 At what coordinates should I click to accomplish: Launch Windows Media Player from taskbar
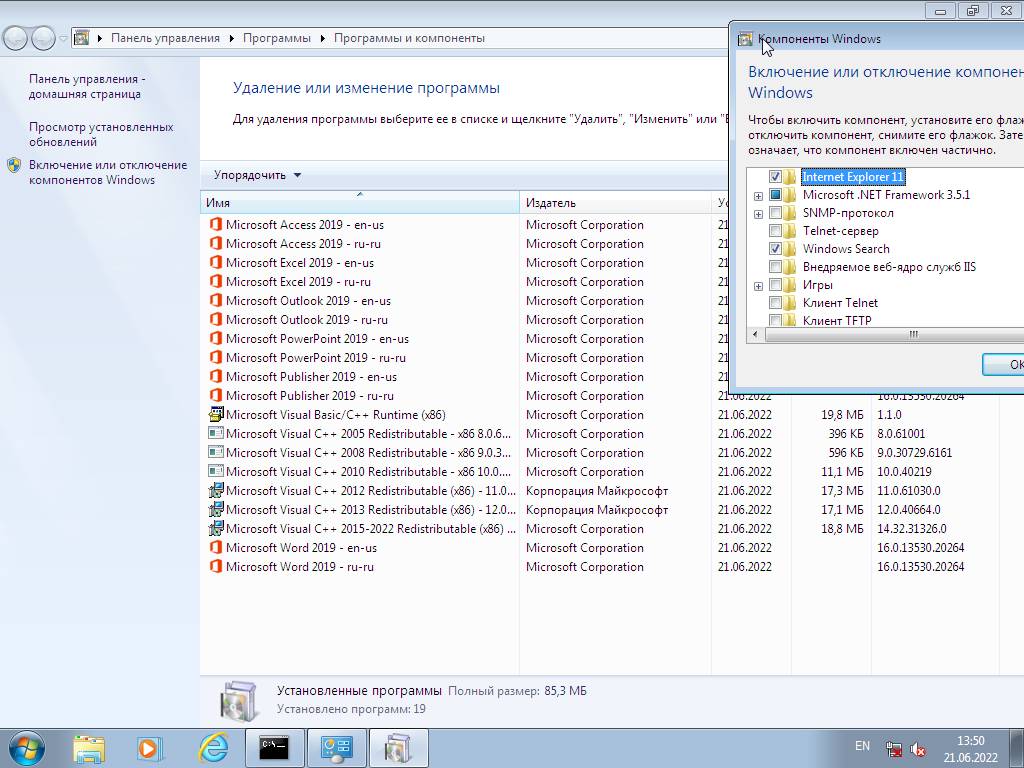pos(150,749)
